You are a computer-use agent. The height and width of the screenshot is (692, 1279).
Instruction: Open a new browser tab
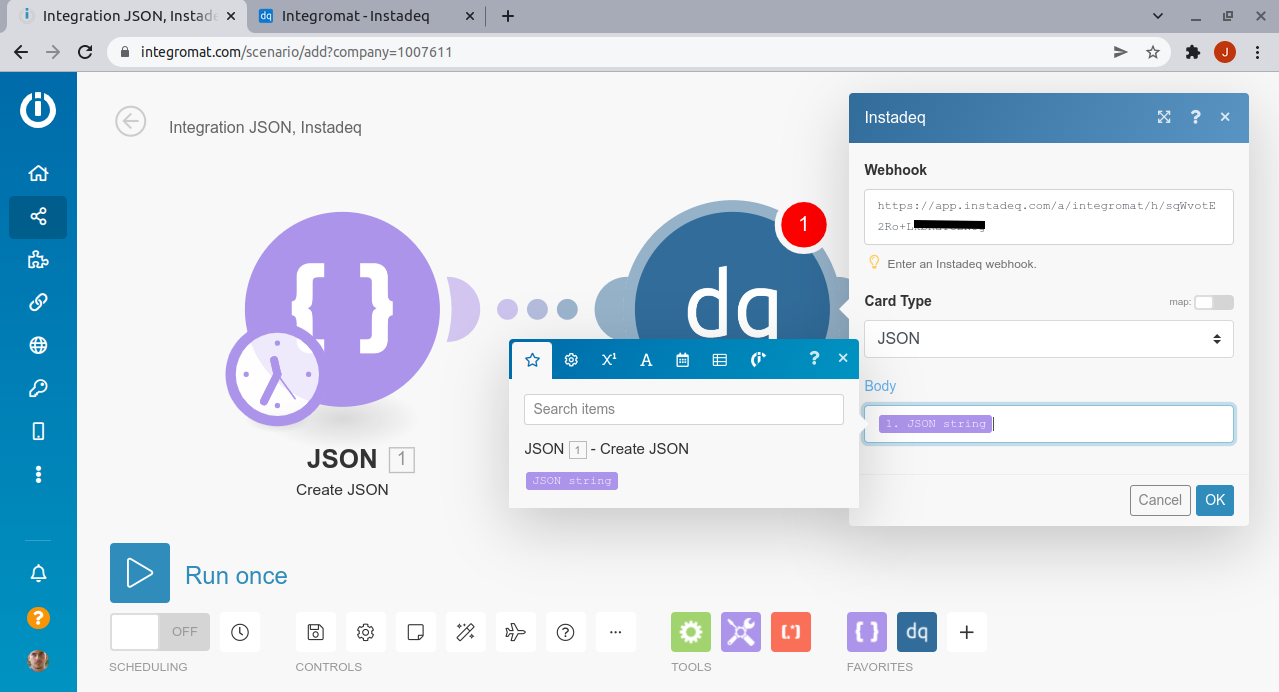(x=508, y=15)
